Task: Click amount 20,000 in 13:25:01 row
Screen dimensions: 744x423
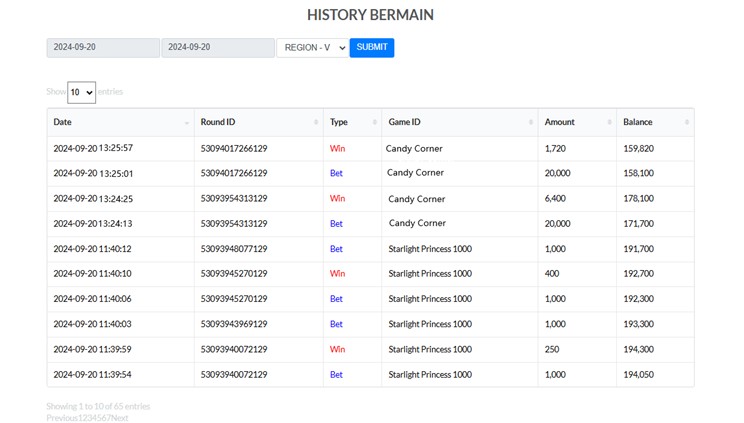Action: coord(558,173)
